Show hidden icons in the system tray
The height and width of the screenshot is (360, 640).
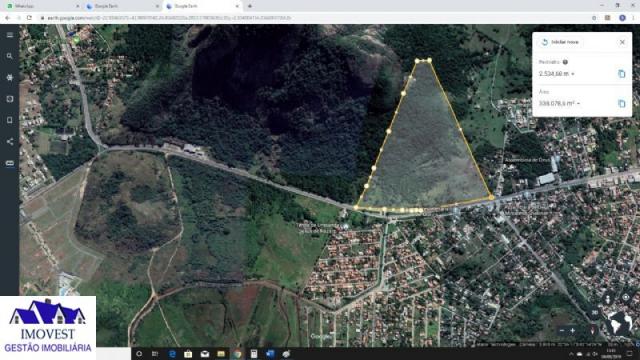571,354
